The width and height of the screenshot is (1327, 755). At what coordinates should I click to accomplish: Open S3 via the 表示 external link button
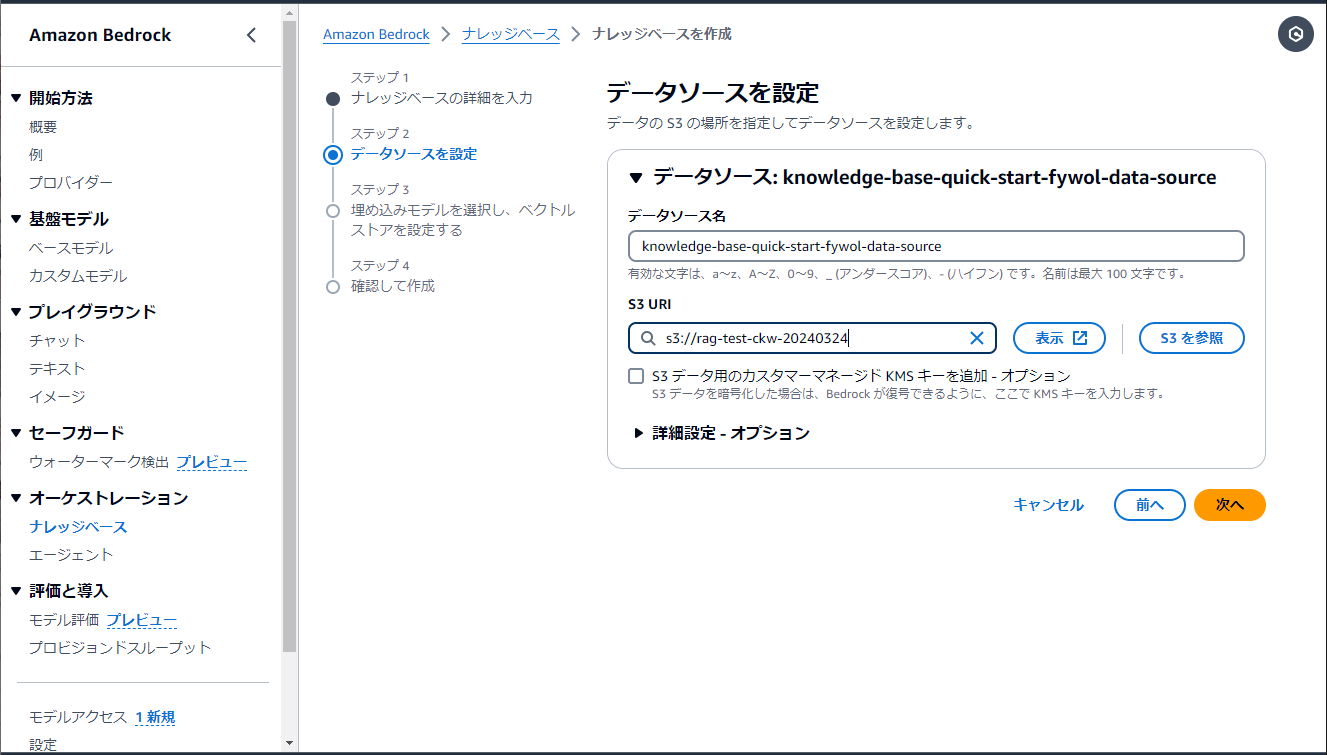pos(1059,338)
